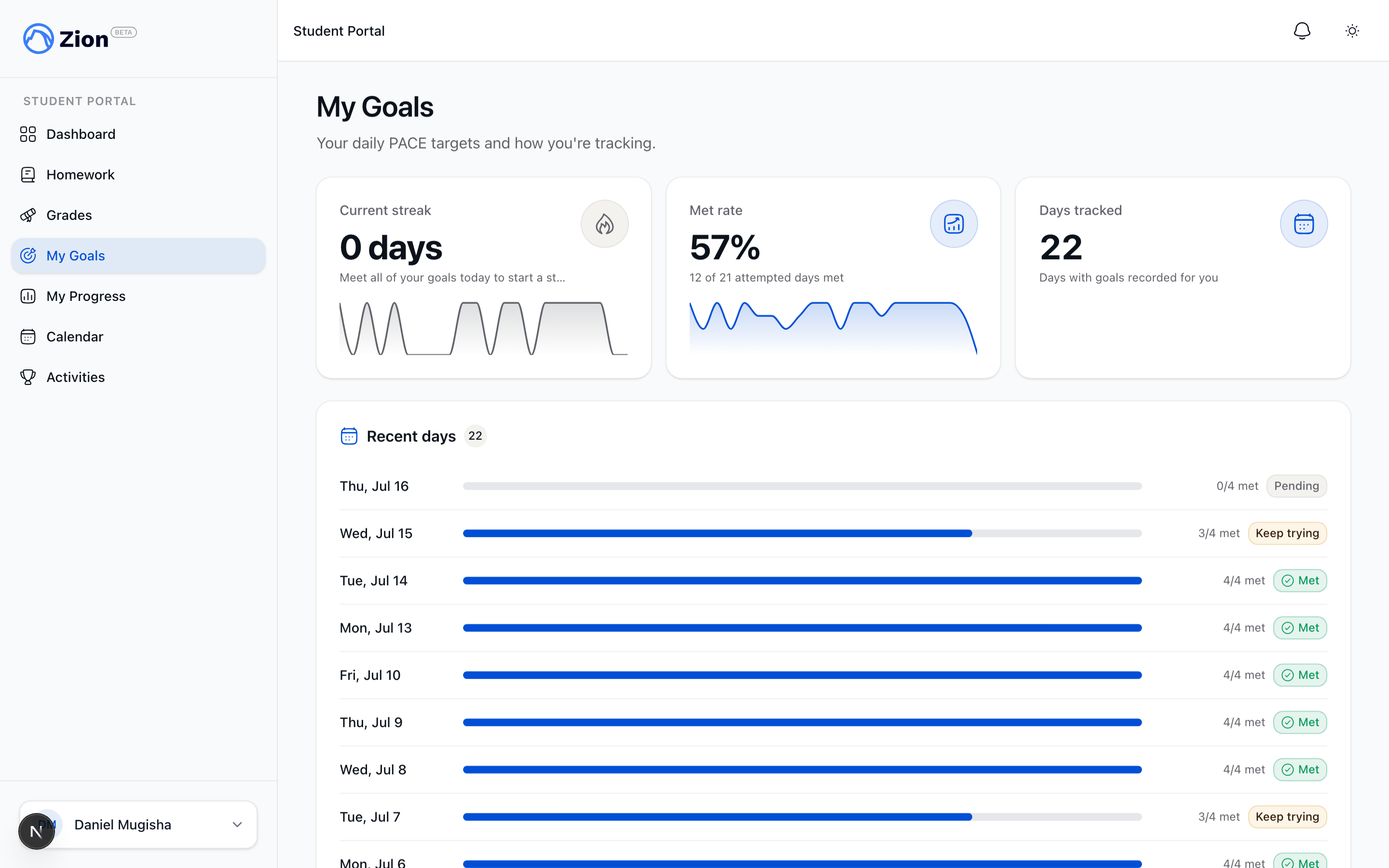Click progress bar for Tue, Jul 7
Image resolution: width=1389 pixels, height=868 pixels.
click(x=803, y=817)
